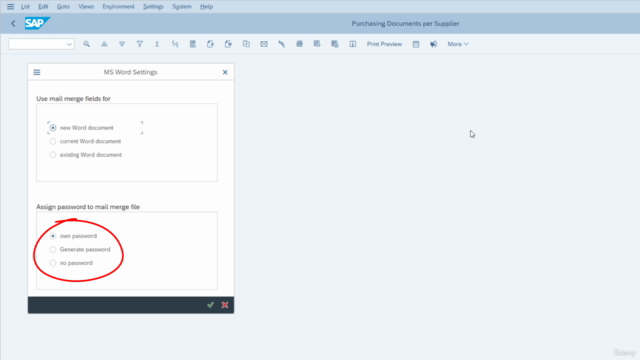Click the 'Assign password to mail merge file' label
This screenshot has width=640, height=360.
tap(88, 207)
